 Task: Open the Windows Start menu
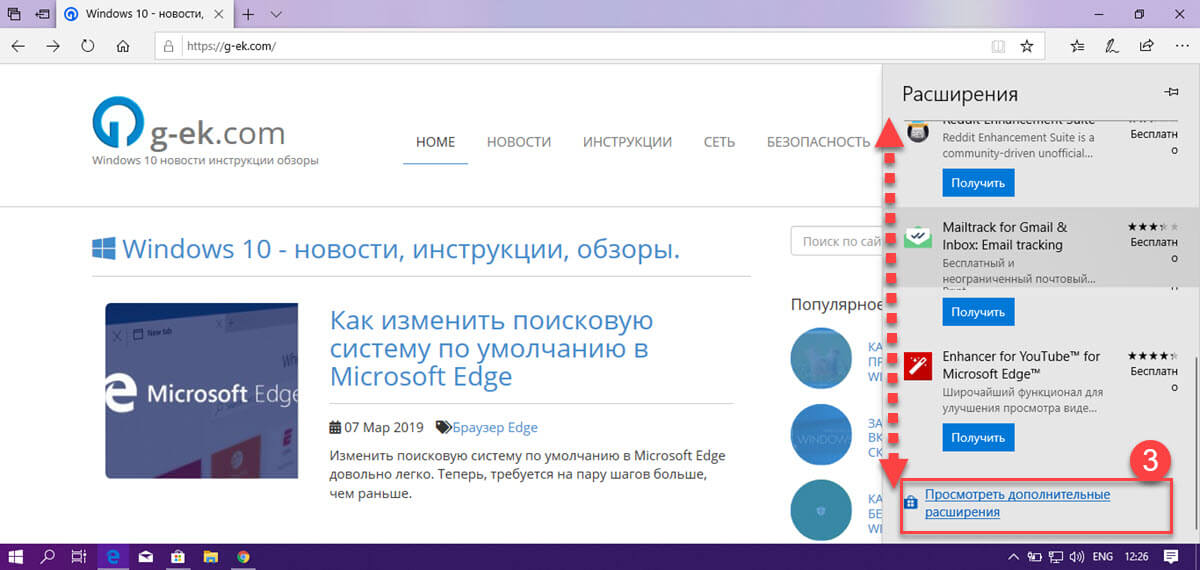point(16,557)
